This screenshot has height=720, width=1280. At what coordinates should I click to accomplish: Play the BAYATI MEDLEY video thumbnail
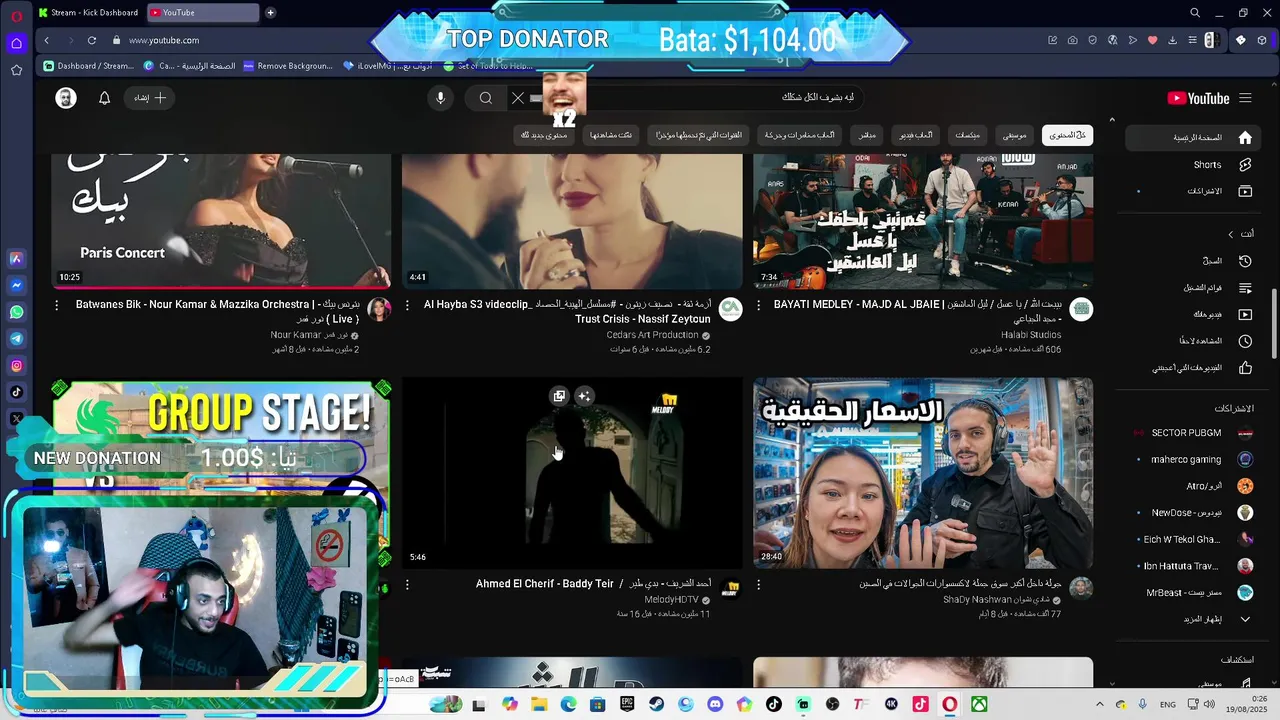(x=923, y=221)
